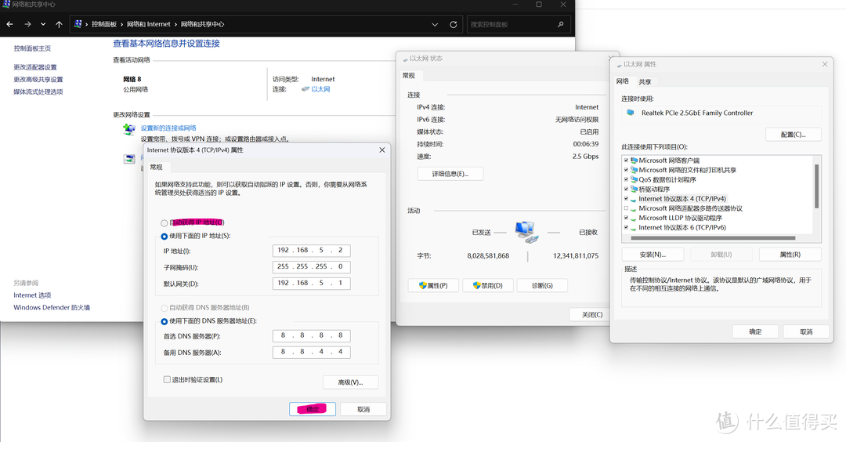This screenshot has width=848, height=463.
Task: Confirm Ethernet properties with 确定
Action: click(x=755, y=332)
